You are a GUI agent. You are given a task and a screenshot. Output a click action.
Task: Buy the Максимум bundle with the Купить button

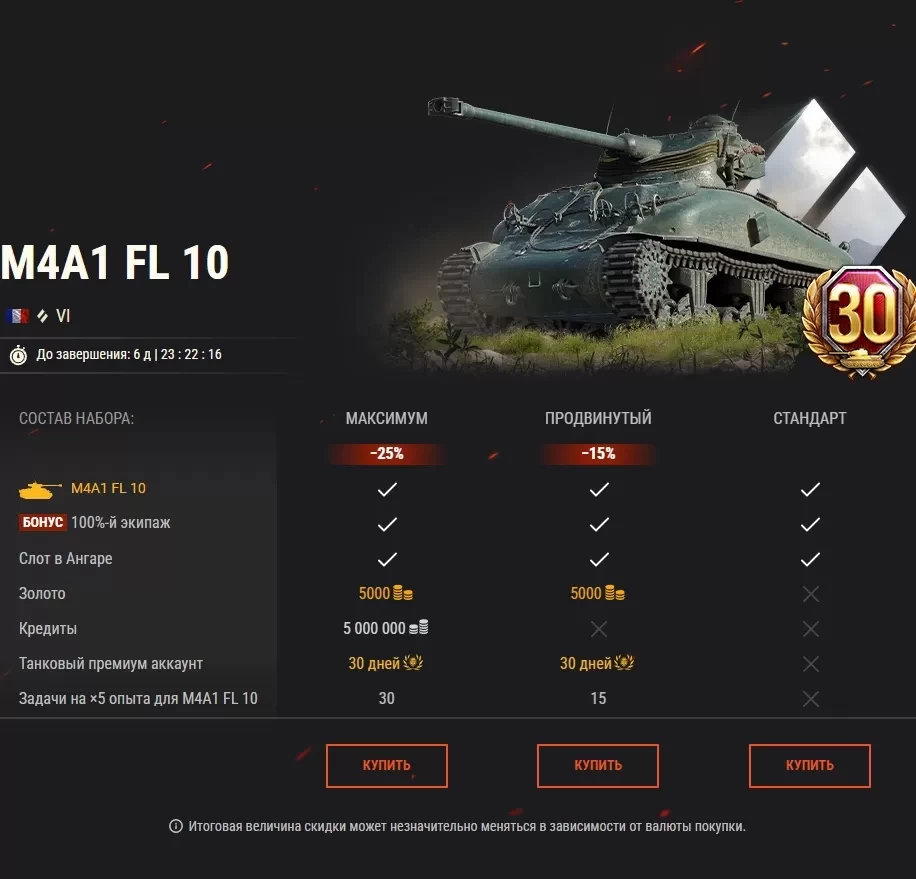387,765
